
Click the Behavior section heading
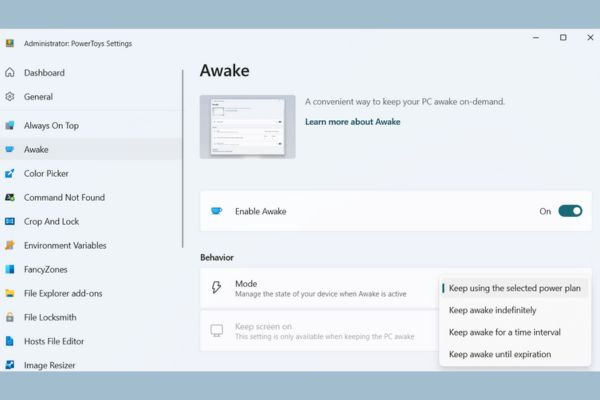217,257
